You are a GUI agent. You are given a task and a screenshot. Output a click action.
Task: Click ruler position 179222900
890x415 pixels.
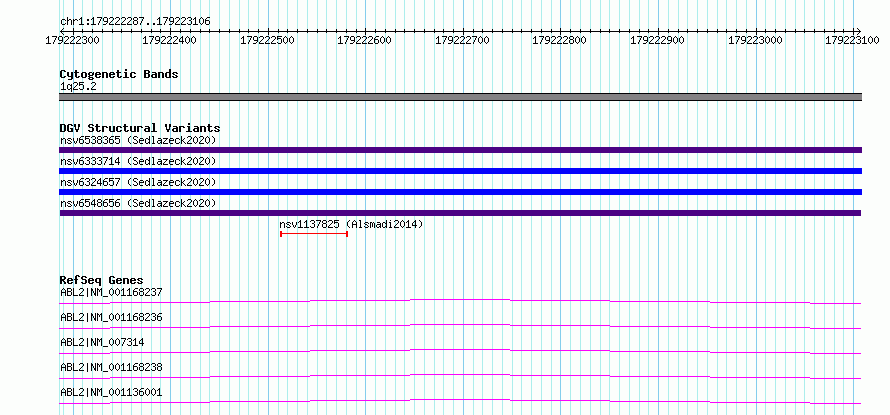coord(658,40)
